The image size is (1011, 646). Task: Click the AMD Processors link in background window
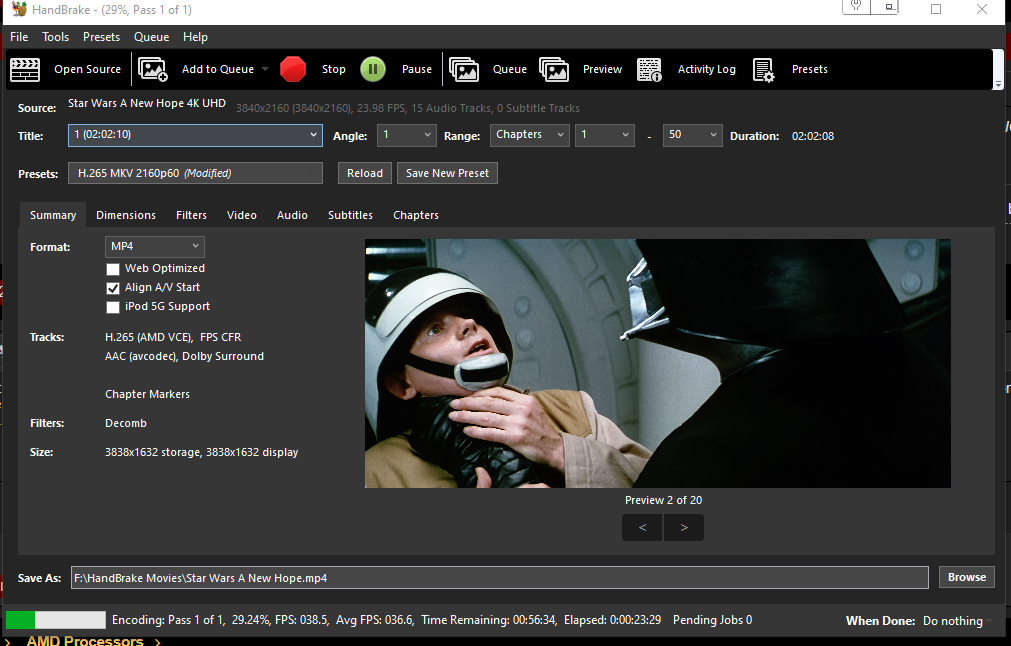(85, 641)
